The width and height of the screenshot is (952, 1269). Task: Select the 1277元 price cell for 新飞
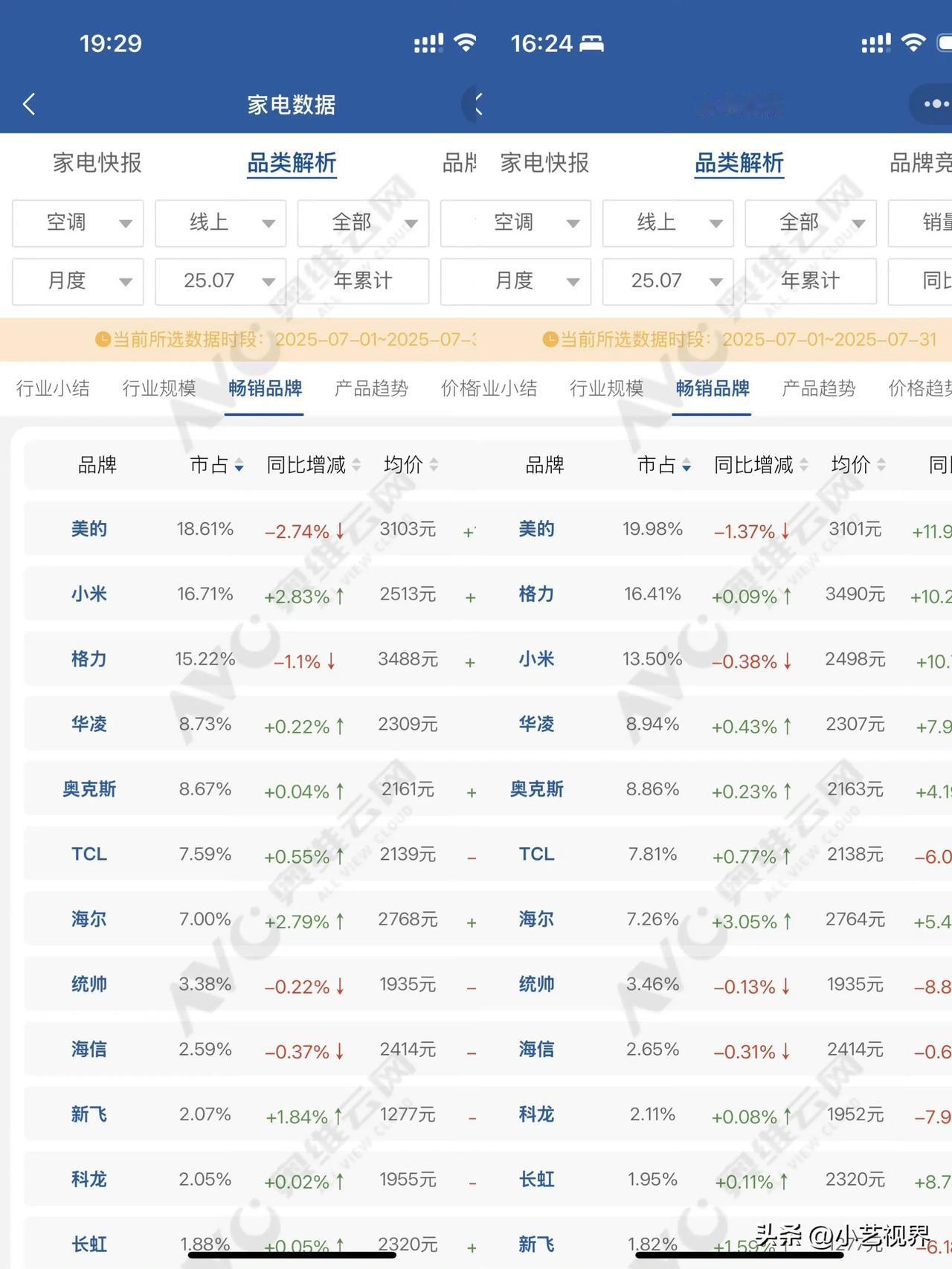[408, 1114]
